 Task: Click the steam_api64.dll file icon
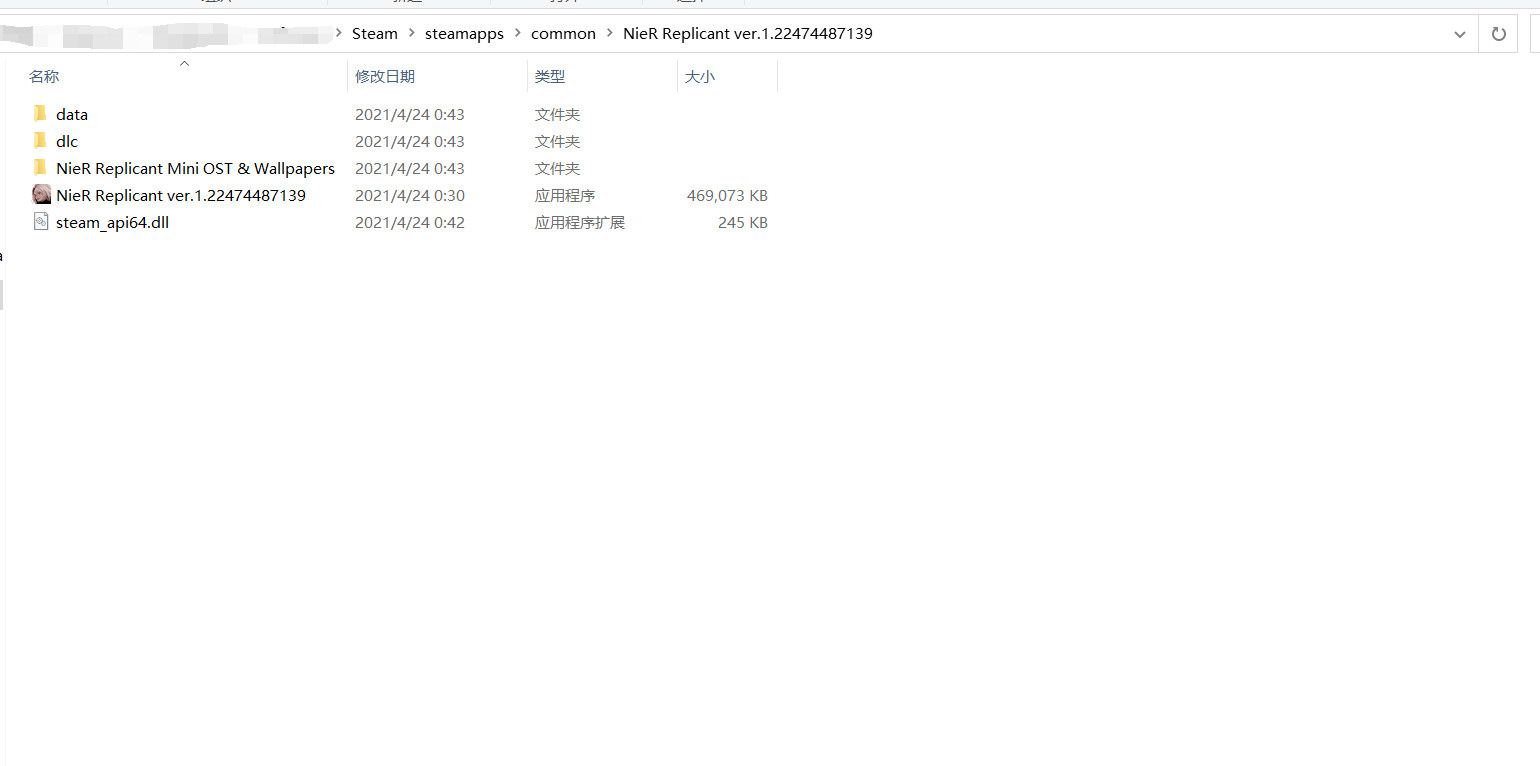(x=41, y=221)
